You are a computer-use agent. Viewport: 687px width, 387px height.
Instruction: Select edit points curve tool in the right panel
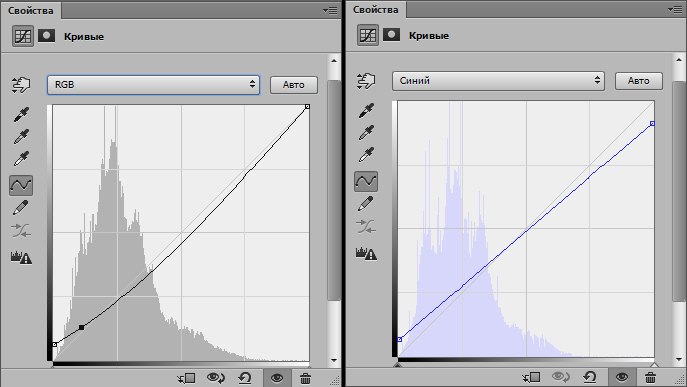[366, 181]
